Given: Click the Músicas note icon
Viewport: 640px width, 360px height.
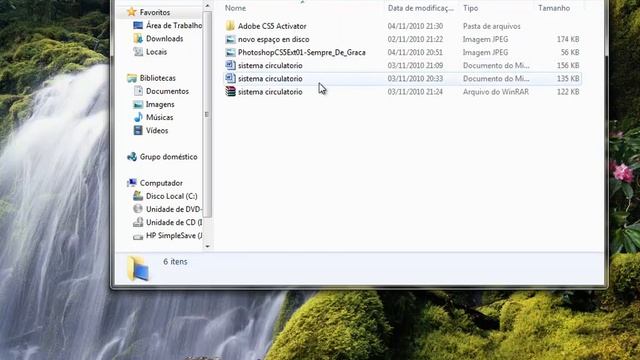Looking at the screenshot, I should coord(138,117).
